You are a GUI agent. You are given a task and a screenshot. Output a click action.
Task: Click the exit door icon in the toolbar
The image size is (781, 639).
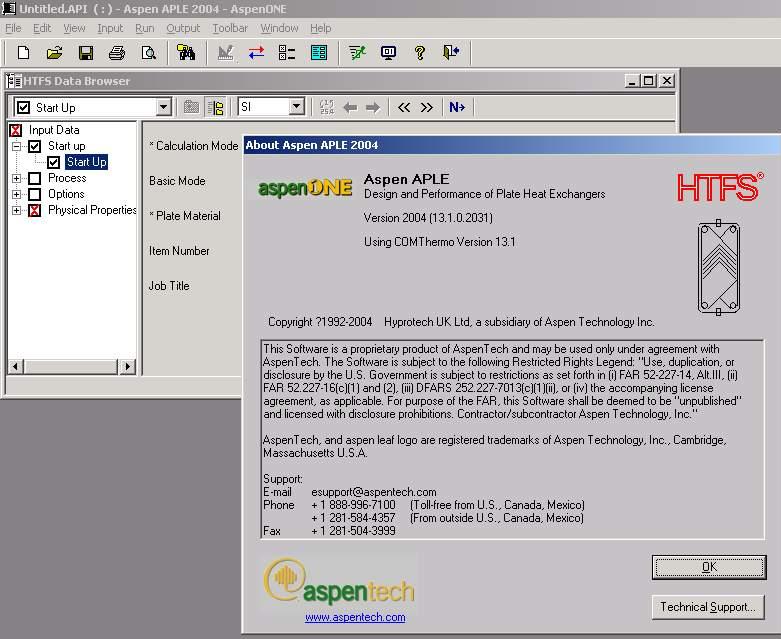[x=451, y=52]
